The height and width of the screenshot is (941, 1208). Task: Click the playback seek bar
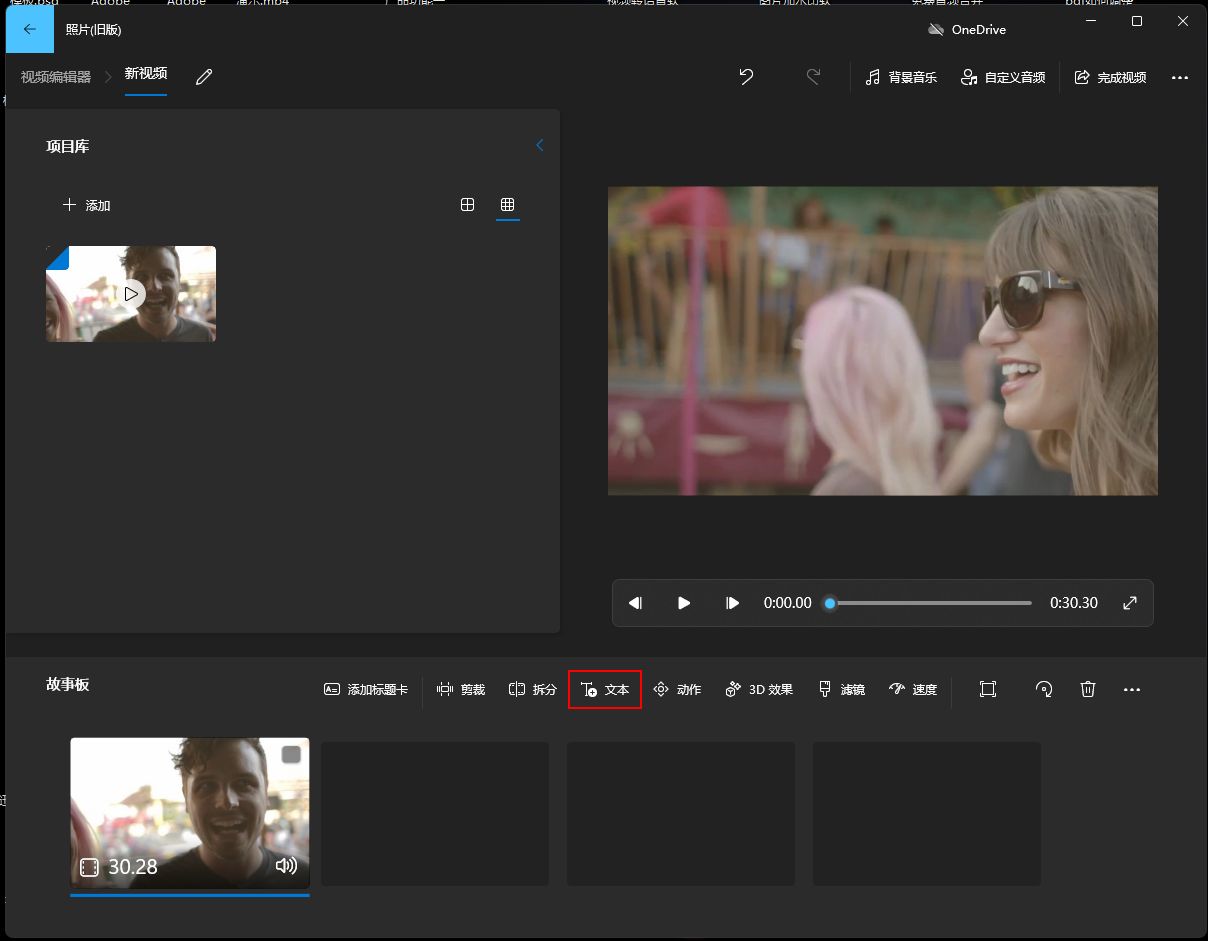point(930,603)
